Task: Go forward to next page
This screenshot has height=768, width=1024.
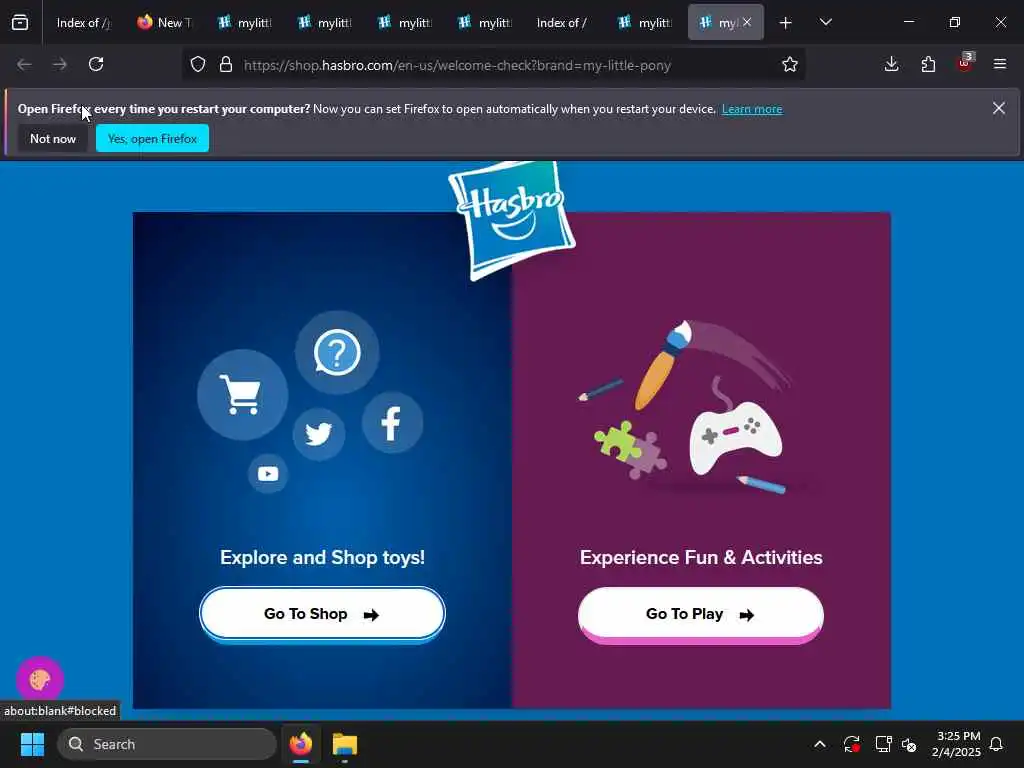Action: tap(60, 64)
